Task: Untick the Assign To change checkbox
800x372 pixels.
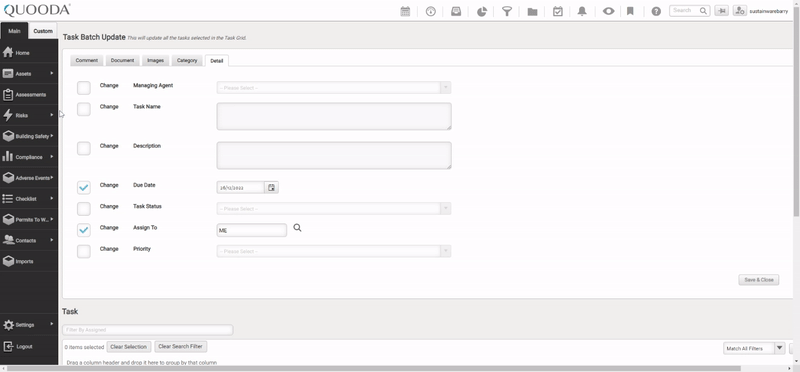Action: tap(84, 230)
